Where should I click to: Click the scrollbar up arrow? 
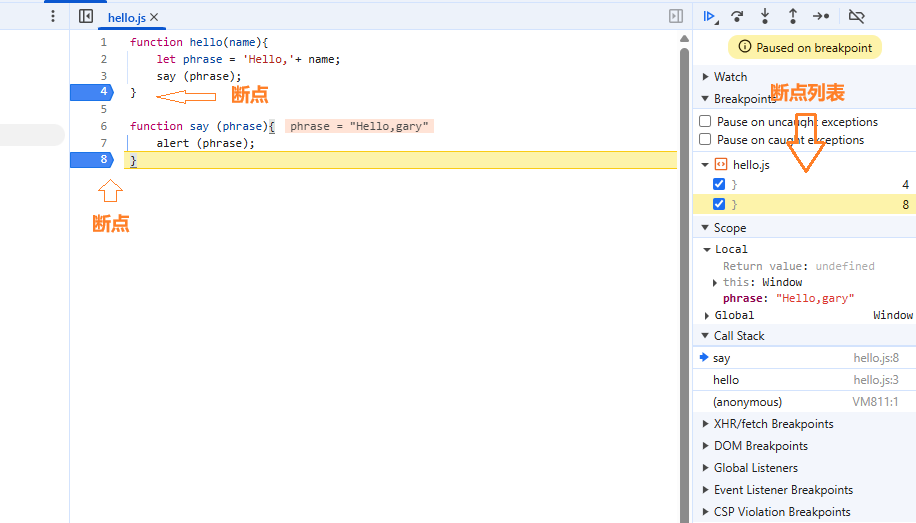(x=684, y=39)
